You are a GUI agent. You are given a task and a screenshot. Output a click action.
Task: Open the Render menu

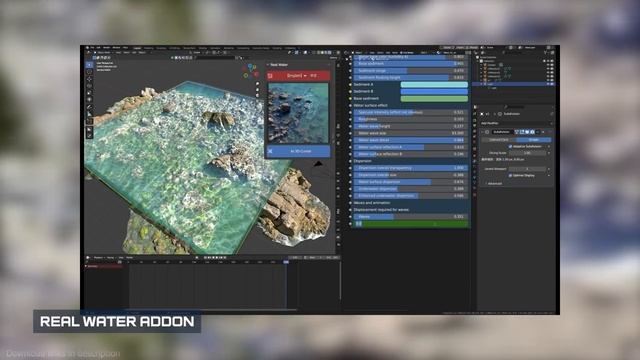[107, 48]
